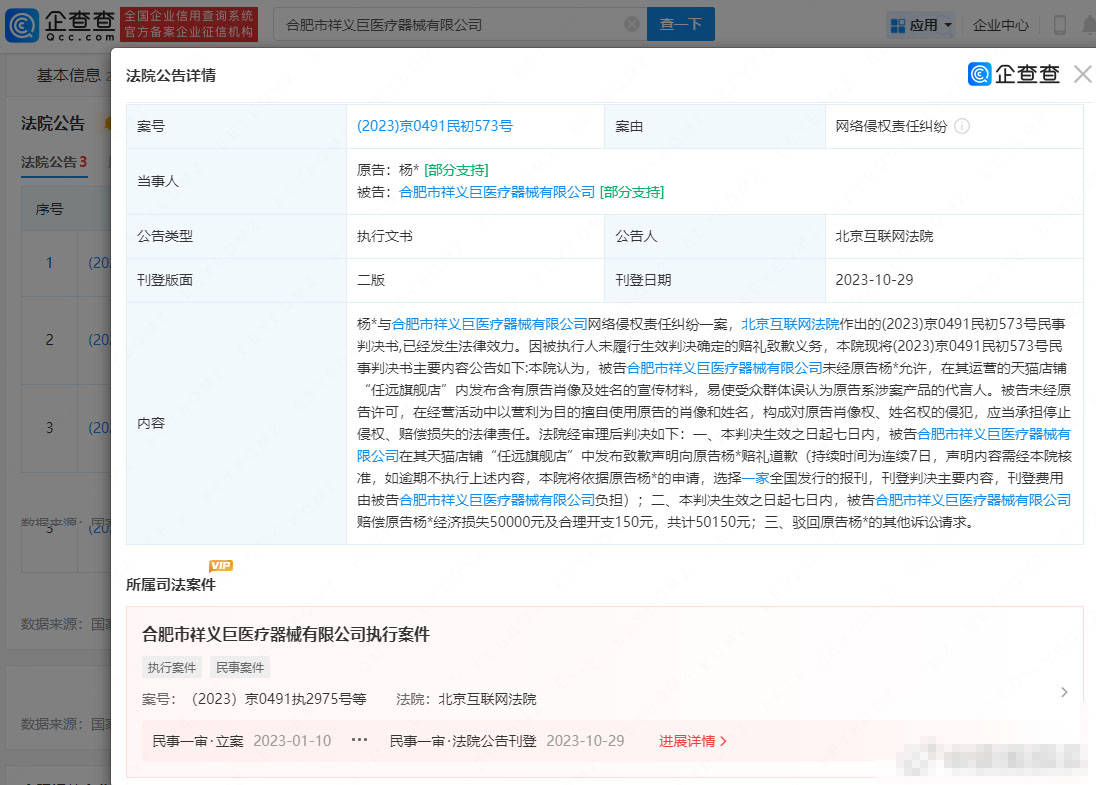Open 进展详情 link
1096x785 pixels.
point(693,741)
